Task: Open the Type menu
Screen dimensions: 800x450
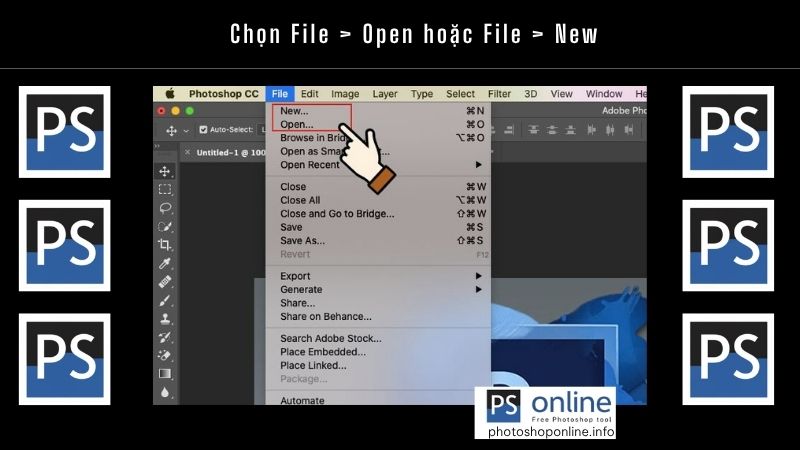Action: pyautogui.click(x=421, y=94)
